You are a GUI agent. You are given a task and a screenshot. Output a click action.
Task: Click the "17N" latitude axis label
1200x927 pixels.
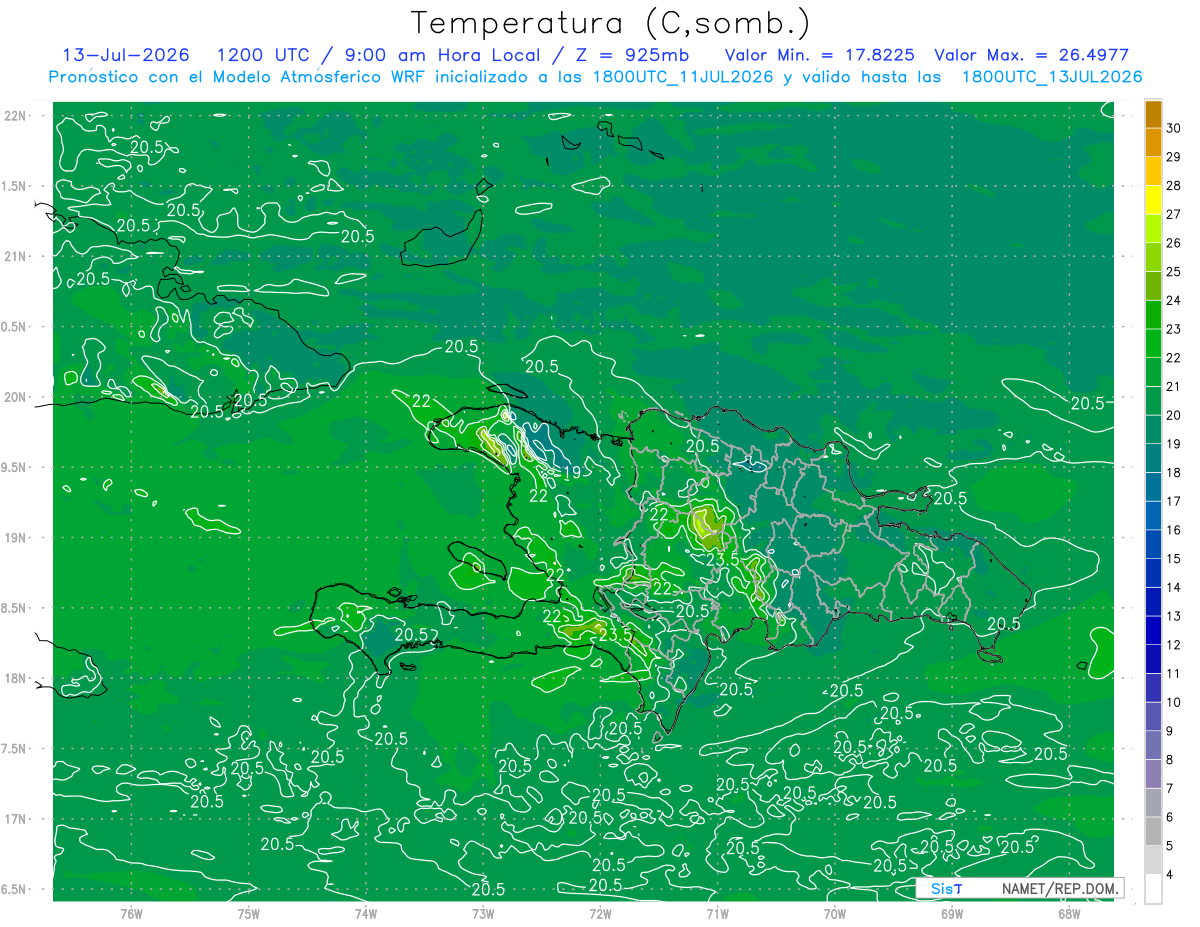tap(15, 819)
